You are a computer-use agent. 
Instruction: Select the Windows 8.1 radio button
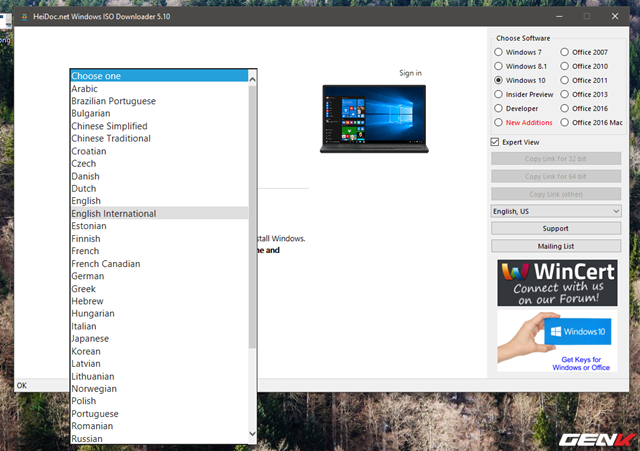pyautogui.click(x=498, y=66)
